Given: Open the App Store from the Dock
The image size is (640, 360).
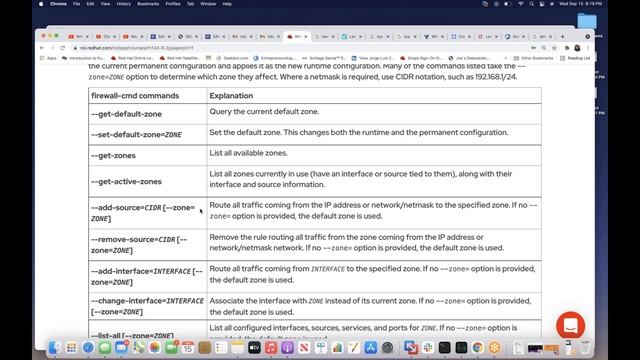Looking at the screenshot, I should (371, 347).
